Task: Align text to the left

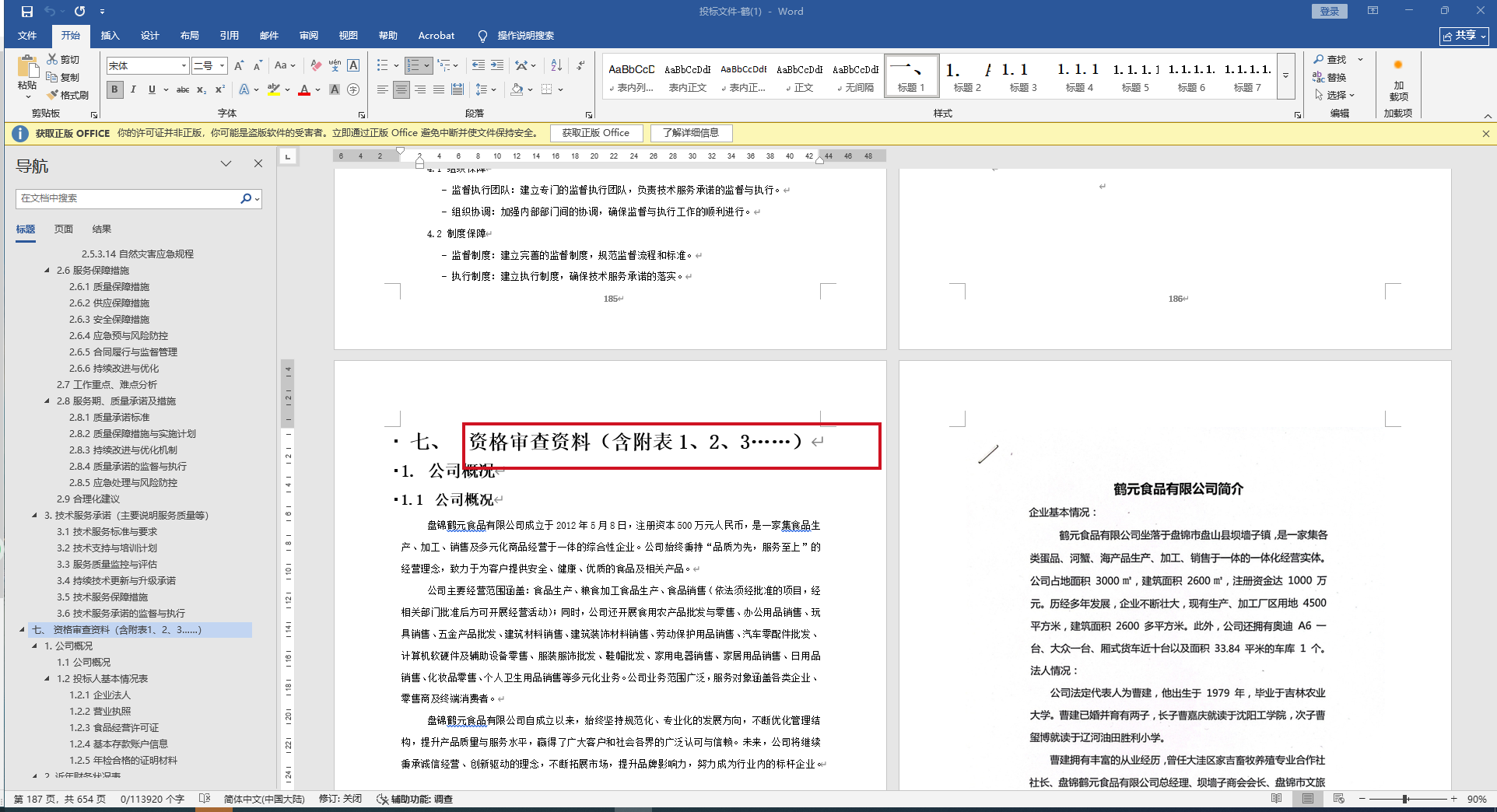Action: click(x=382, y=89)
